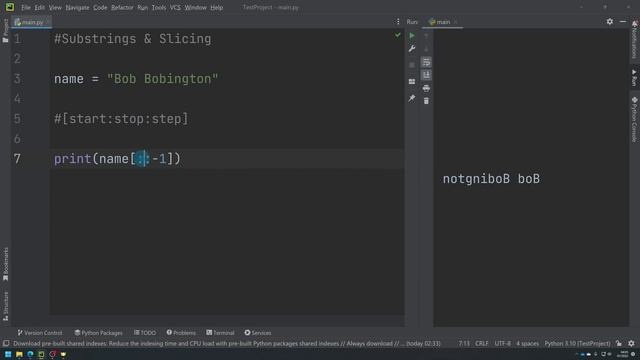Image resolution: width=640 pixels, height=360 pixels.
Task: Click the #[start:stop:step] comment line
Action: 121,119
